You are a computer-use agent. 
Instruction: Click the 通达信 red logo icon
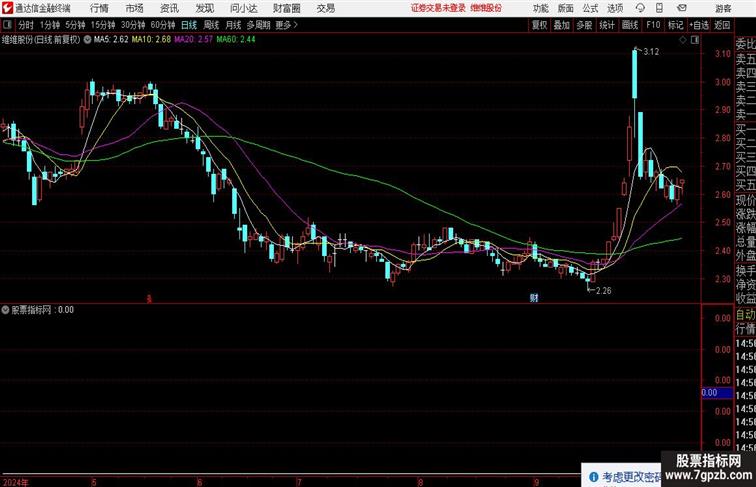(x=7, y=8)
